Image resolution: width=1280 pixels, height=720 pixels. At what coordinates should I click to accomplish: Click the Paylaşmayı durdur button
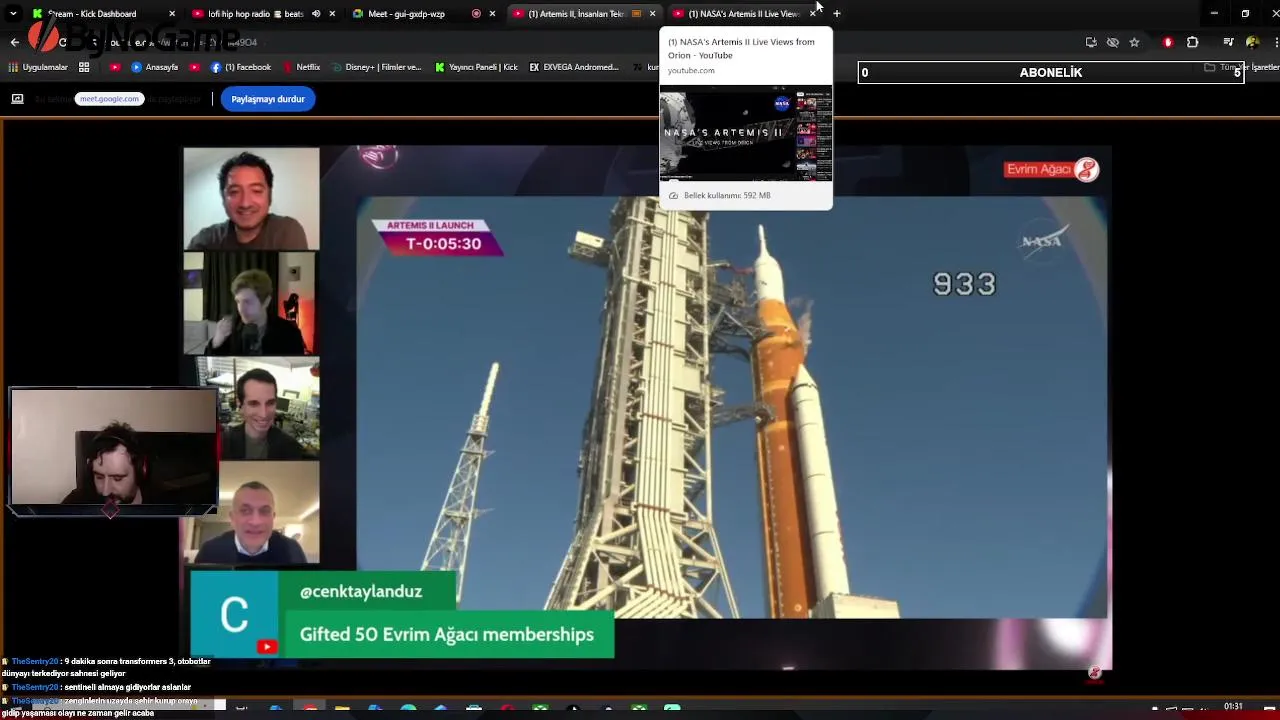(268, 99)
